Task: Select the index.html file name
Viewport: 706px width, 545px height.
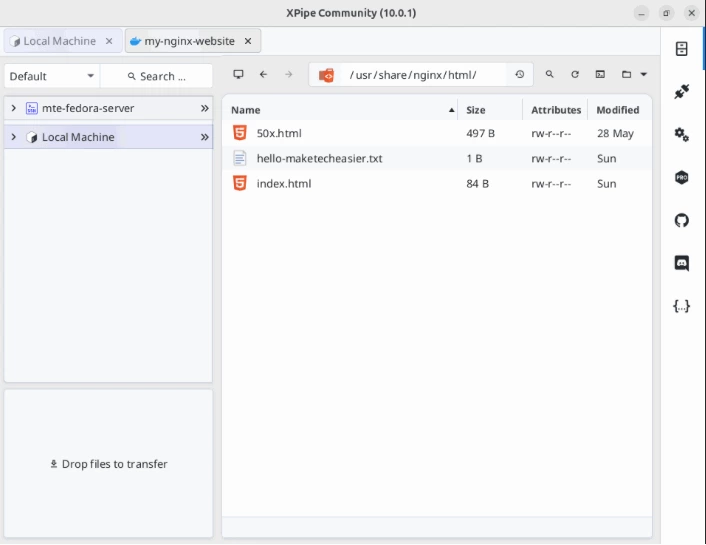Action: [284, 184]
